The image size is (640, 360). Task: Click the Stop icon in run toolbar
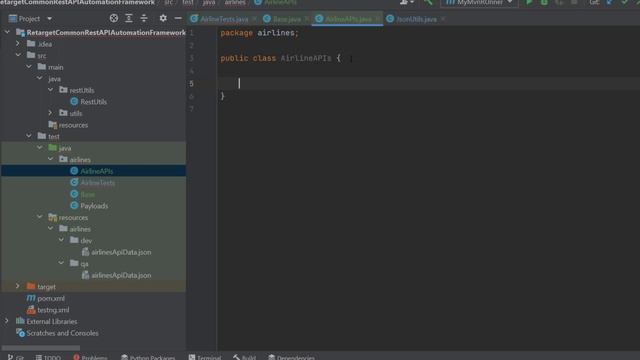(574, 2)
